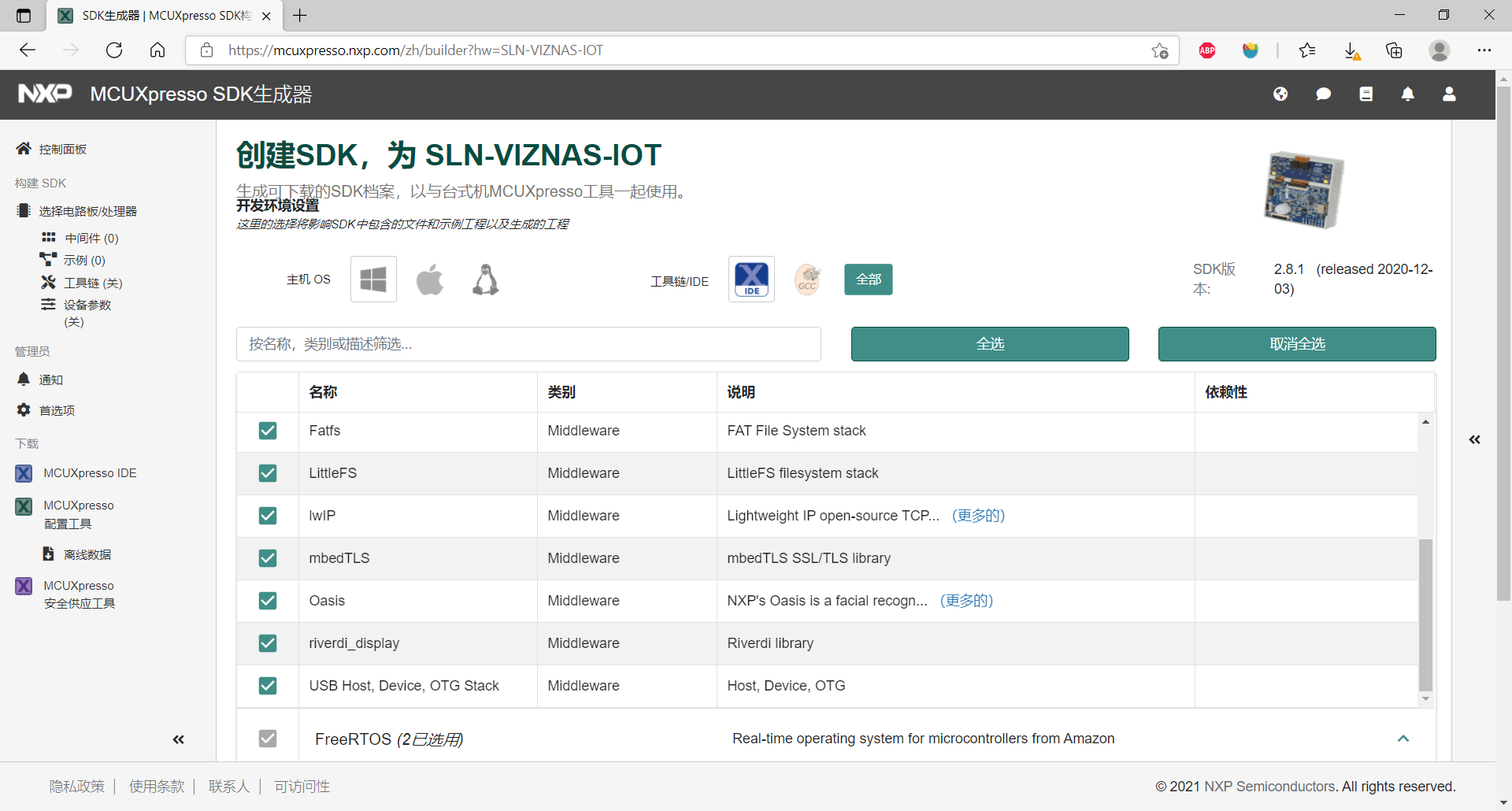Open browser downloads icon

tap(1351, 50)
